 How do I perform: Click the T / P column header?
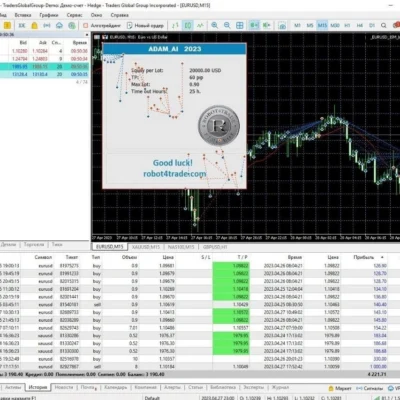coord(242,257)
